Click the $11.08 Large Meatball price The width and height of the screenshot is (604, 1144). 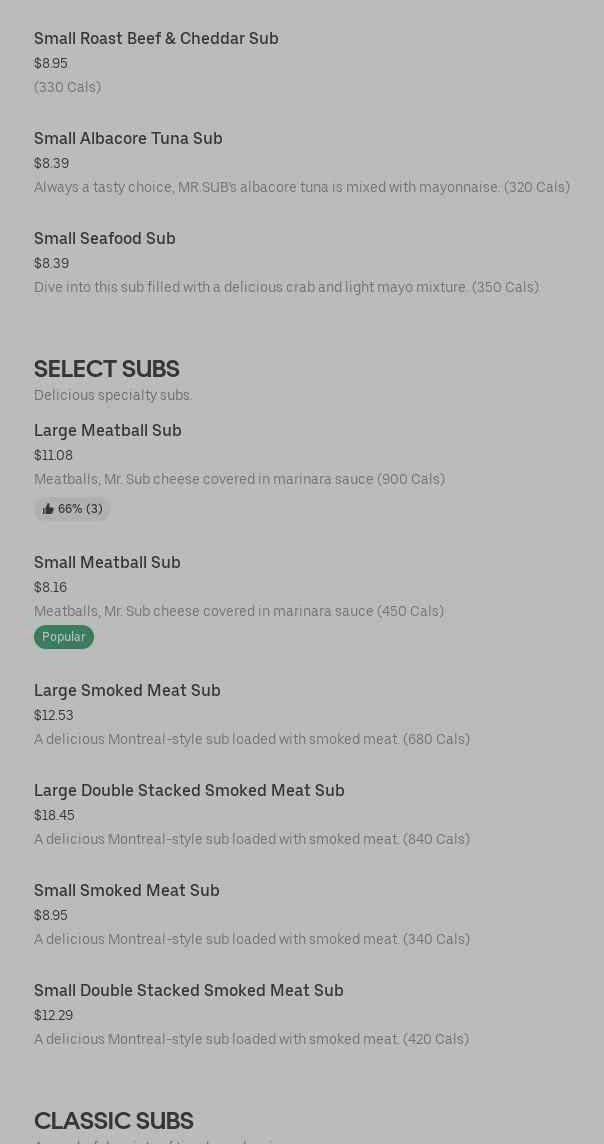click(53, 455)
